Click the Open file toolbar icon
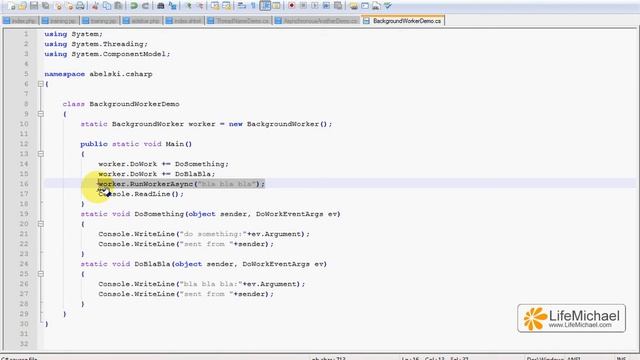640x360 pixels. [x=22, y=6]
